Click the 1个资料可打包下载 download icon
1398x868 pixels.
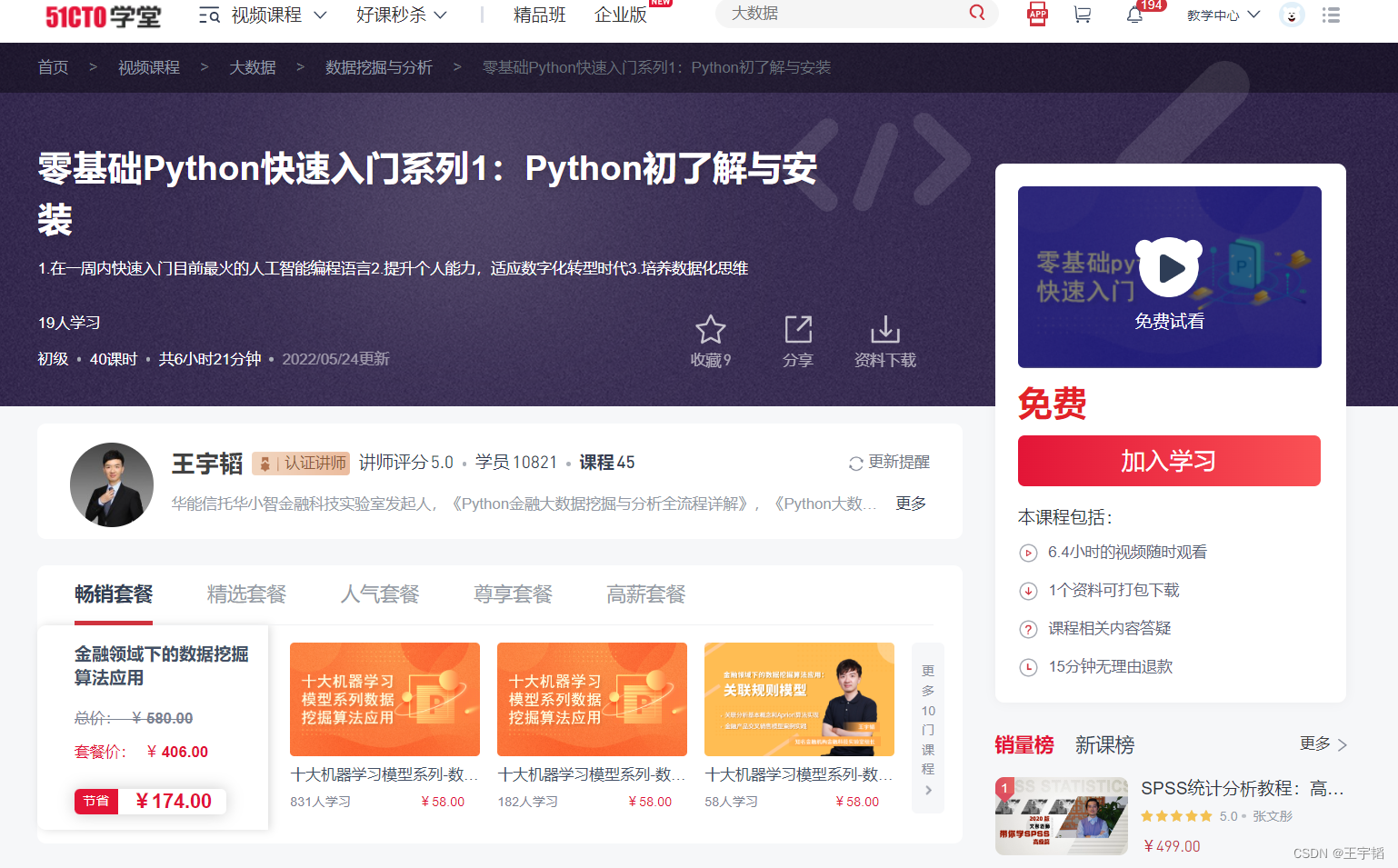point(1028,591)
